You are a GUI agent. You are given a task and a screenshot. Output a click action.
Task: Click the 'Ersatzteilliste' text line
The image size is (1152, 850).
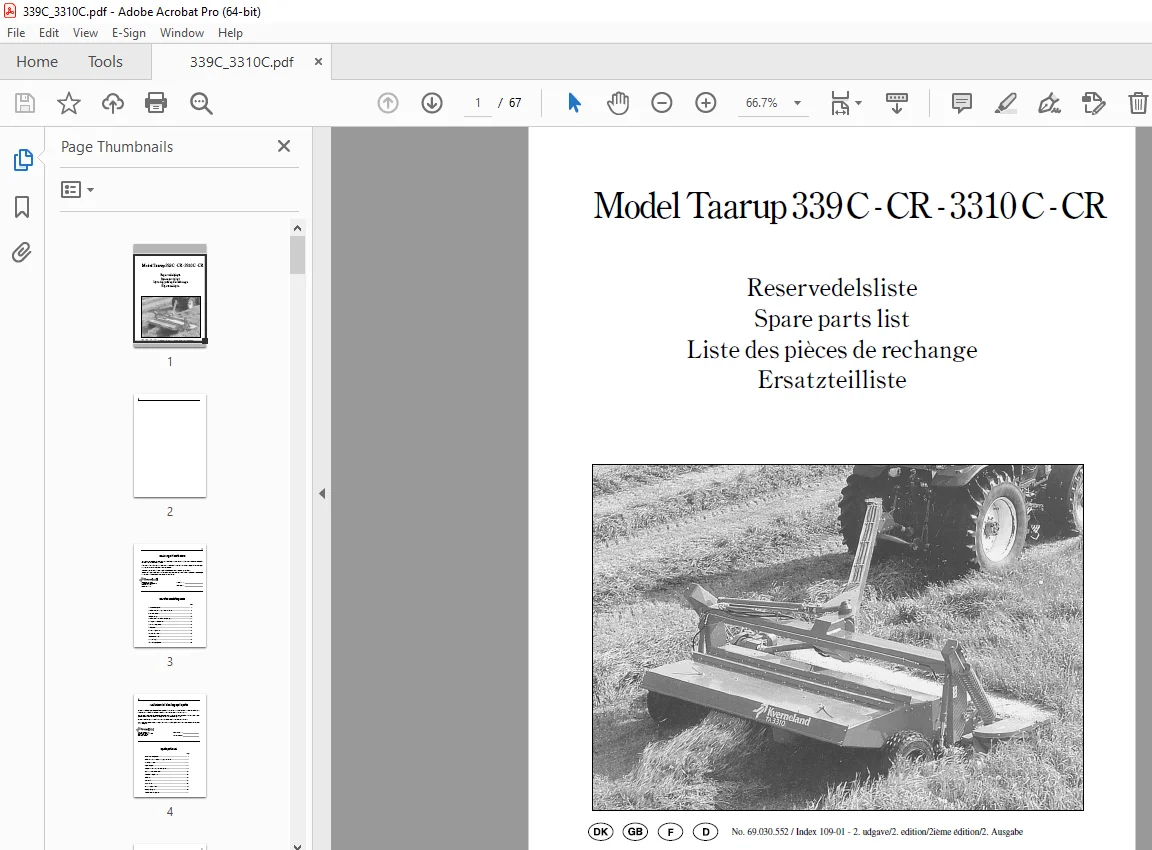click(832, 380)
